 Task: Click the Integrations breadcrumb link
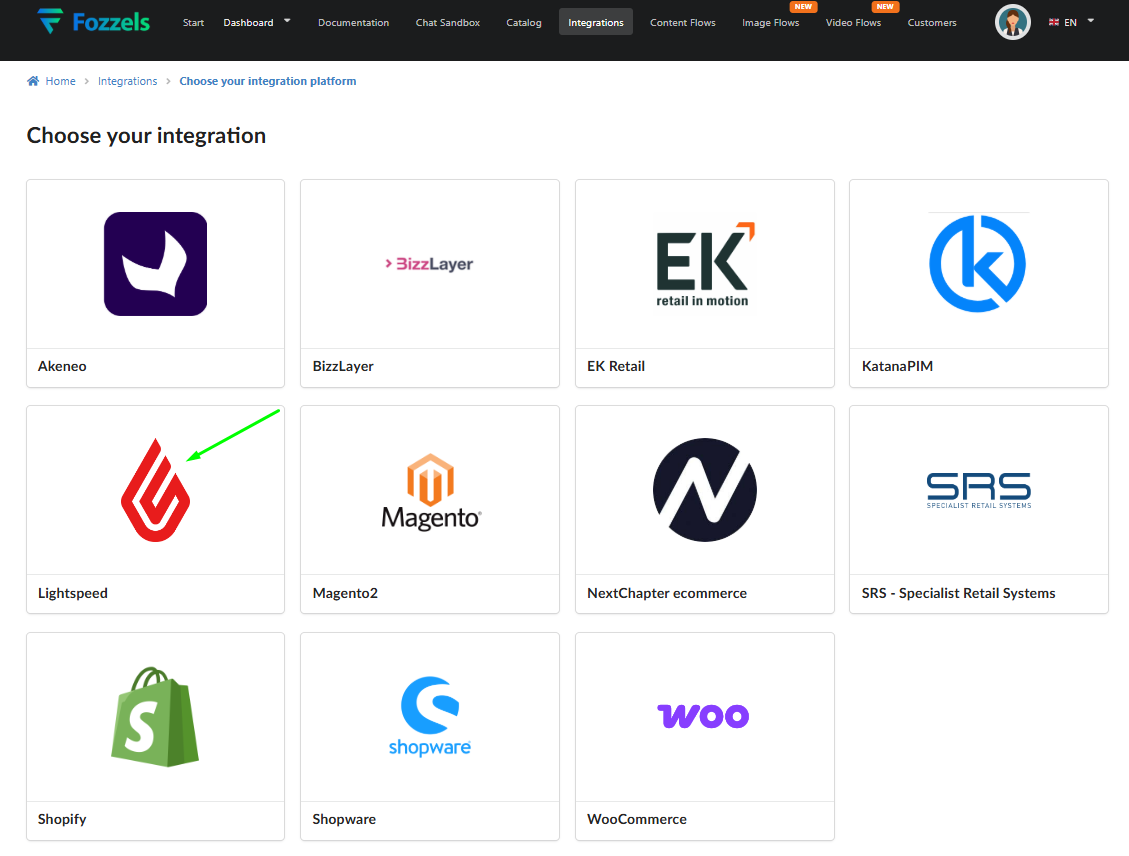point(127,81)
